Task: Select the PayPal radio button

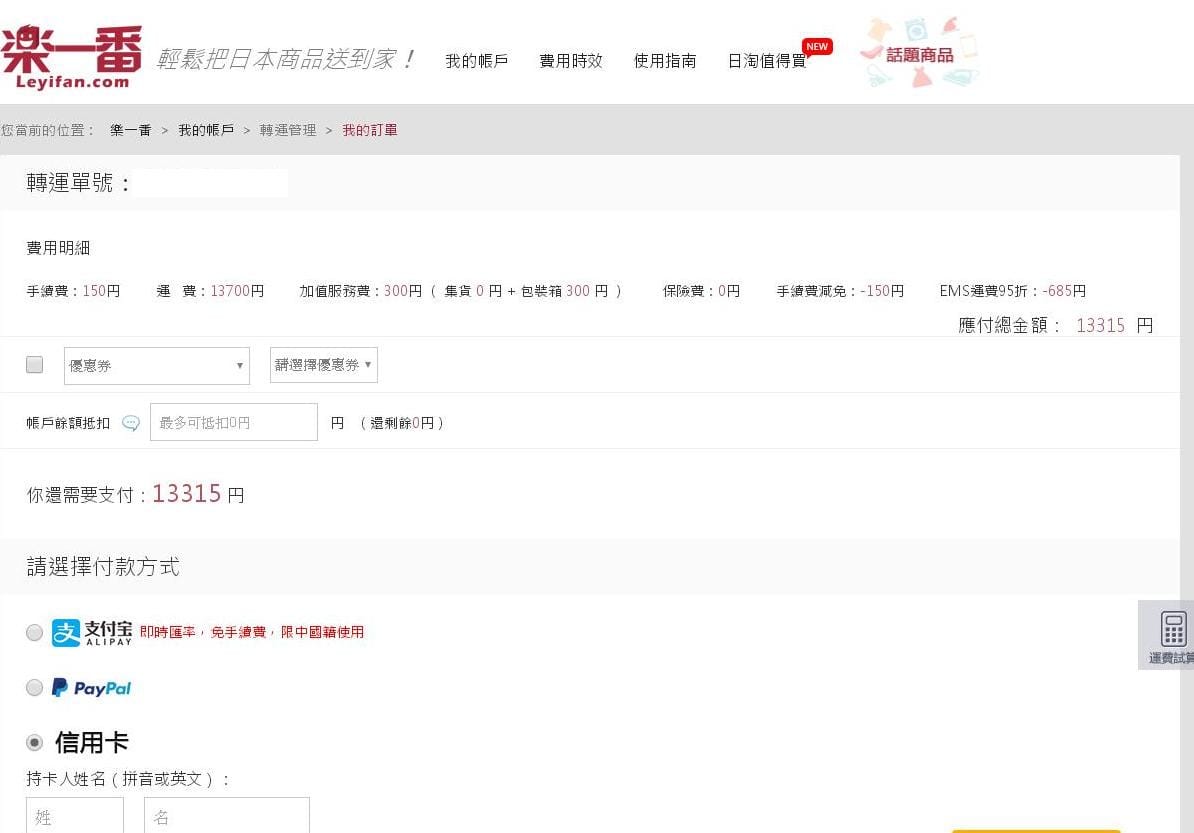Action: tap(34, 687)
